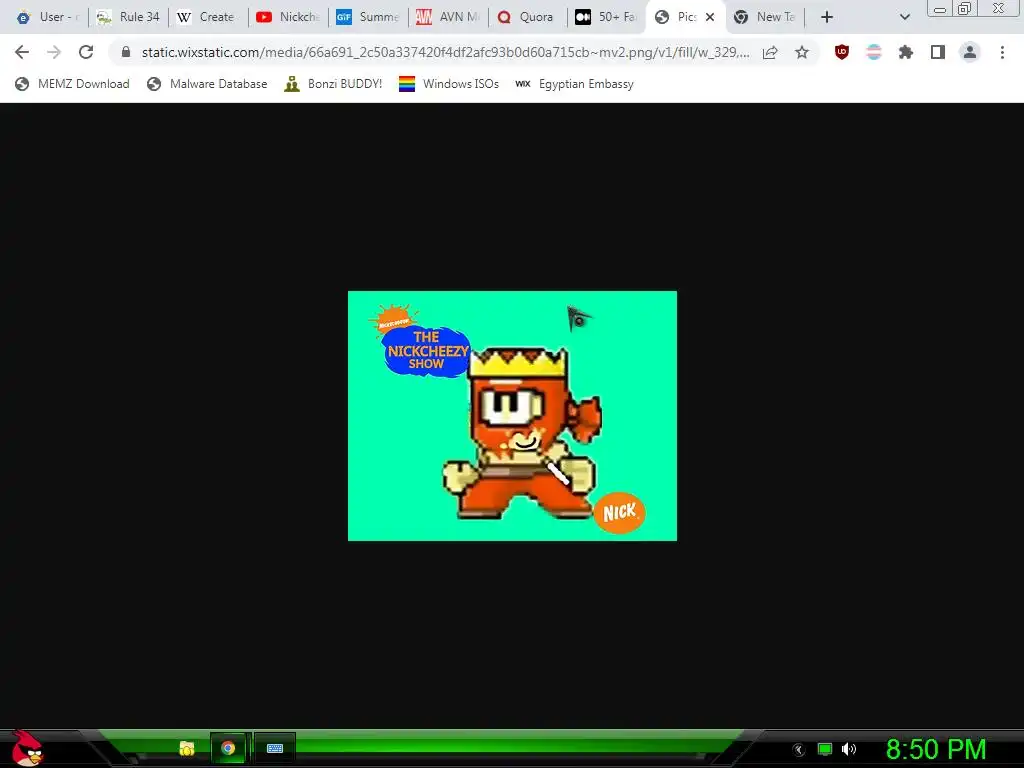
Task: Switch to the Wikipedia Create tab
Action: pos(208,17)
